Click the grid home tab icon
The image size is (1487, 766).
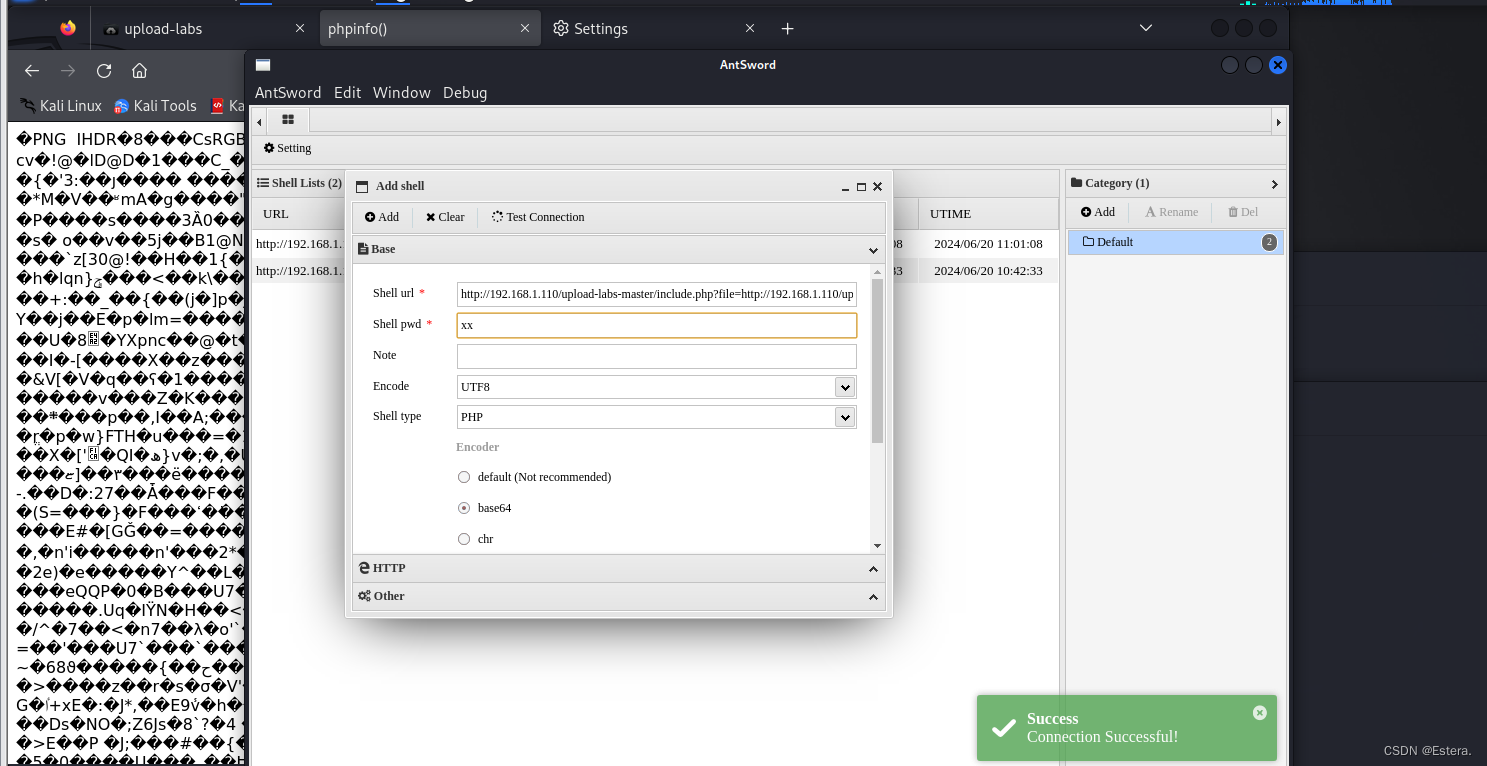pos(288,119)
